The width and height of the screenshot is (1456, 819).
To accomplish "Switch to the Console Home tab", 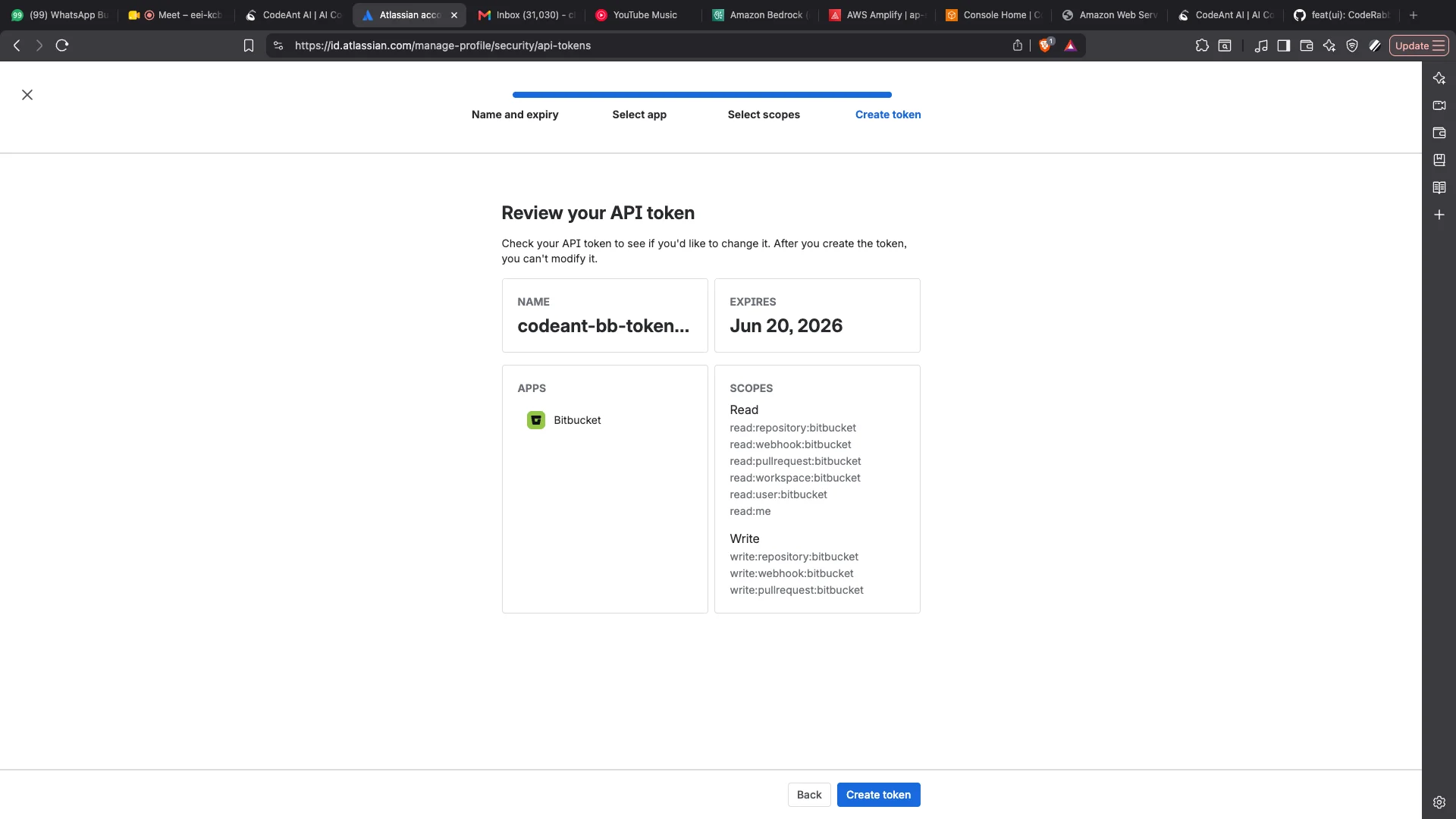I will [x=994, y=15].
